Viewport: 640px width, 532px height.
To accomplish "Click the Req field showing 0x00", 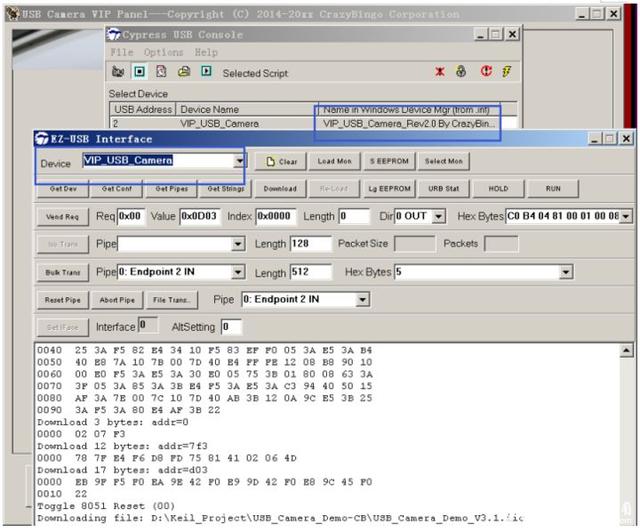I will (131, 216).
